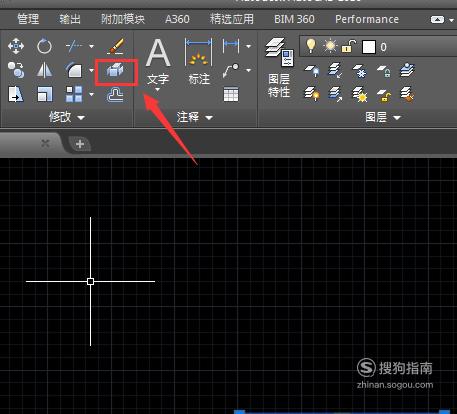The width and height of the screenshot is (457, 414).
Task: Toggle layer 0 padlock lock state
Action: point(348,46)
